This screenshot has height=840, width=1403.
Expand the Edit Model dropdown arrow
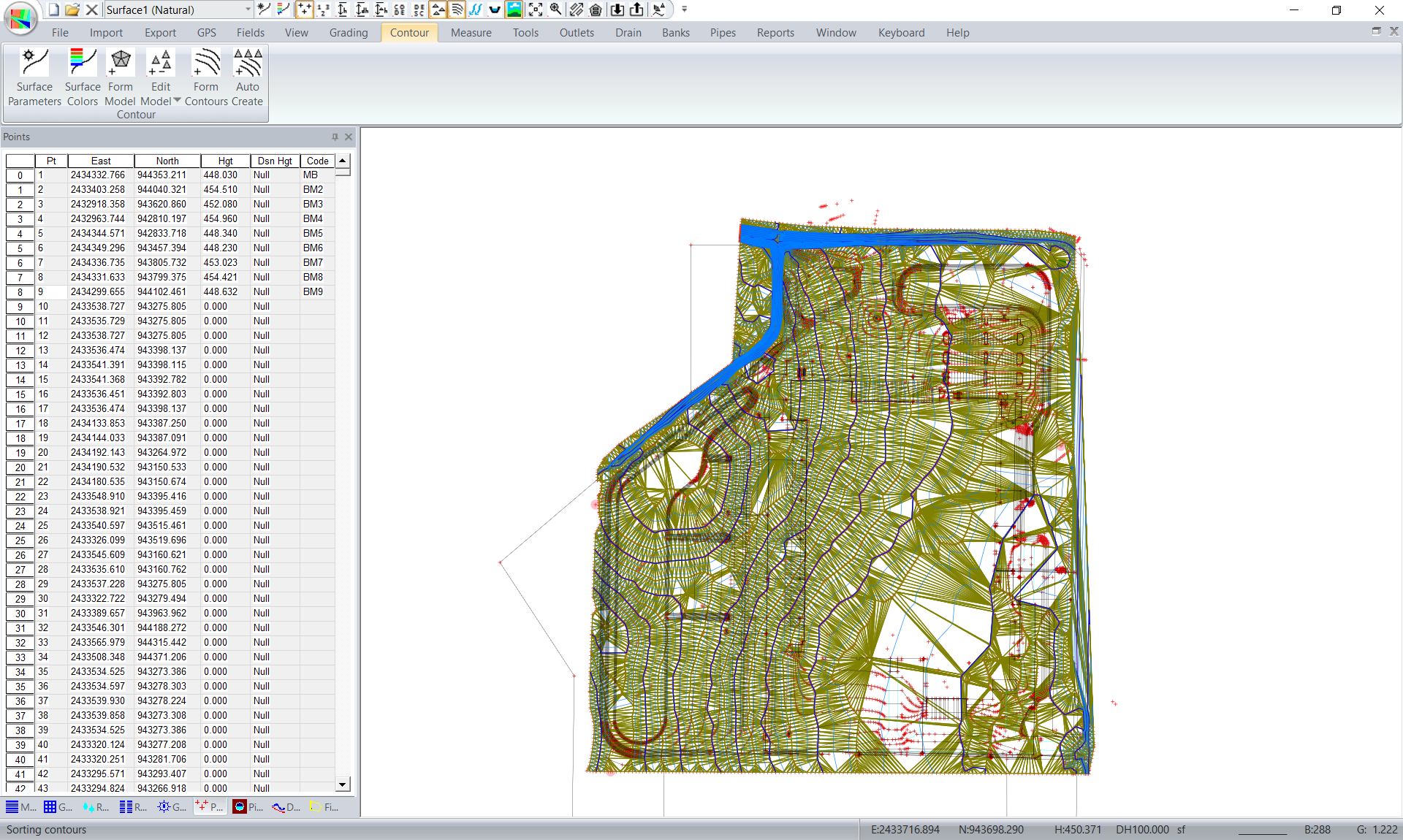[177, 101]
